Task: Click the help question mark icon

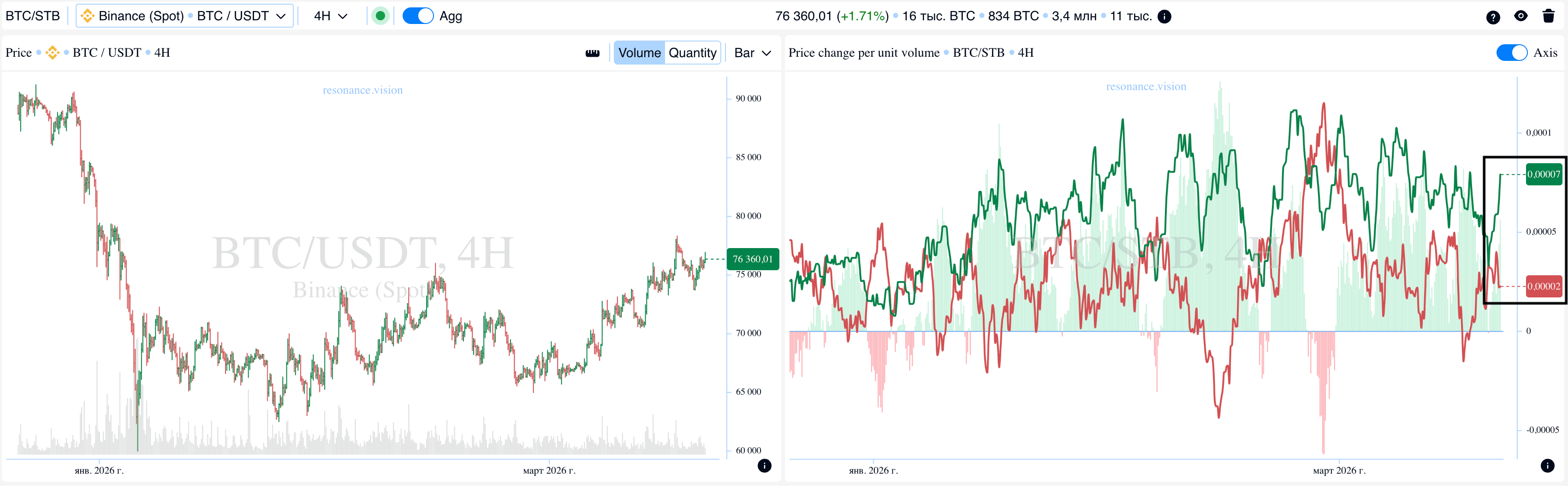Action: (x=1492, y=17)
